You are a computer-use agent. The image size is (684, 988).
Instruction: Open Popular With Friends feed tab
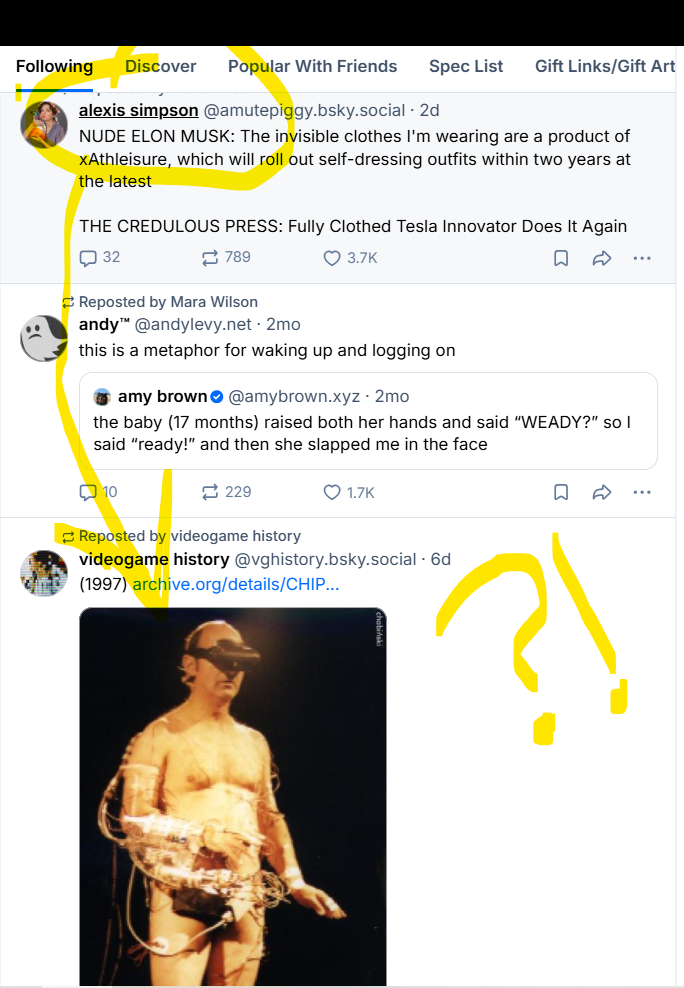(312, 66)
